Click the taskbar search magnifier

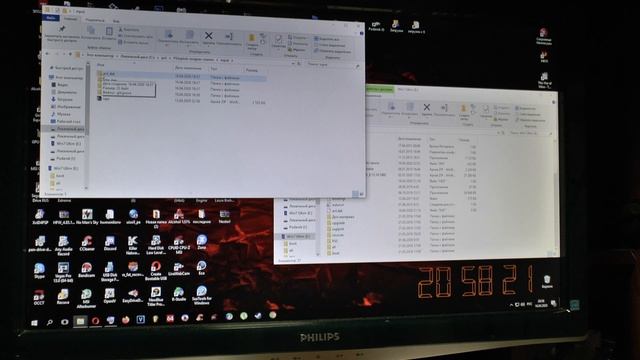[x=50, y=322]
